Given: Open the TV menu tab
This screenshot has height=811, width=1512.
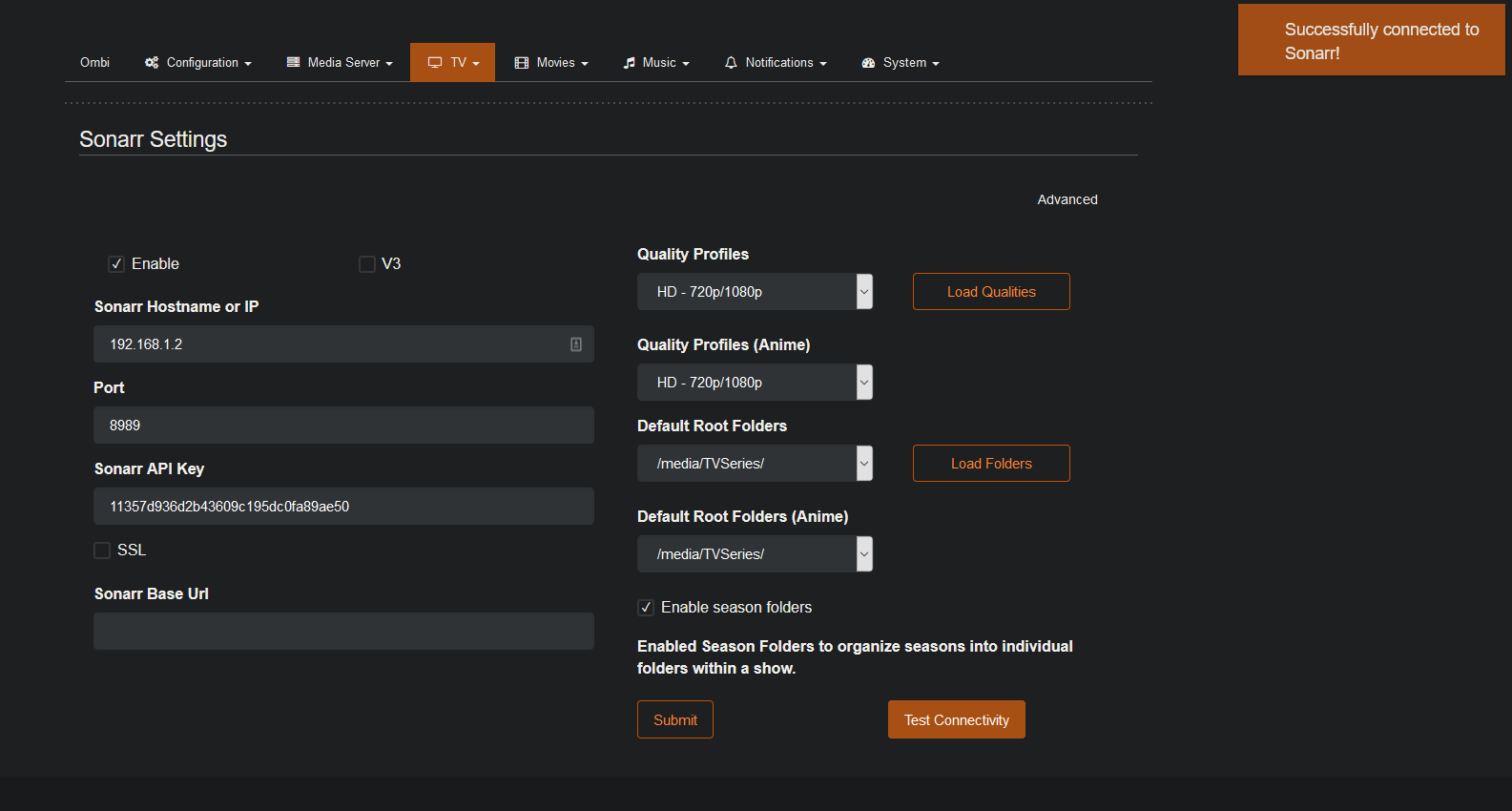Looking at the screenshot, I should pyautogui.click(x=452, y=63).
